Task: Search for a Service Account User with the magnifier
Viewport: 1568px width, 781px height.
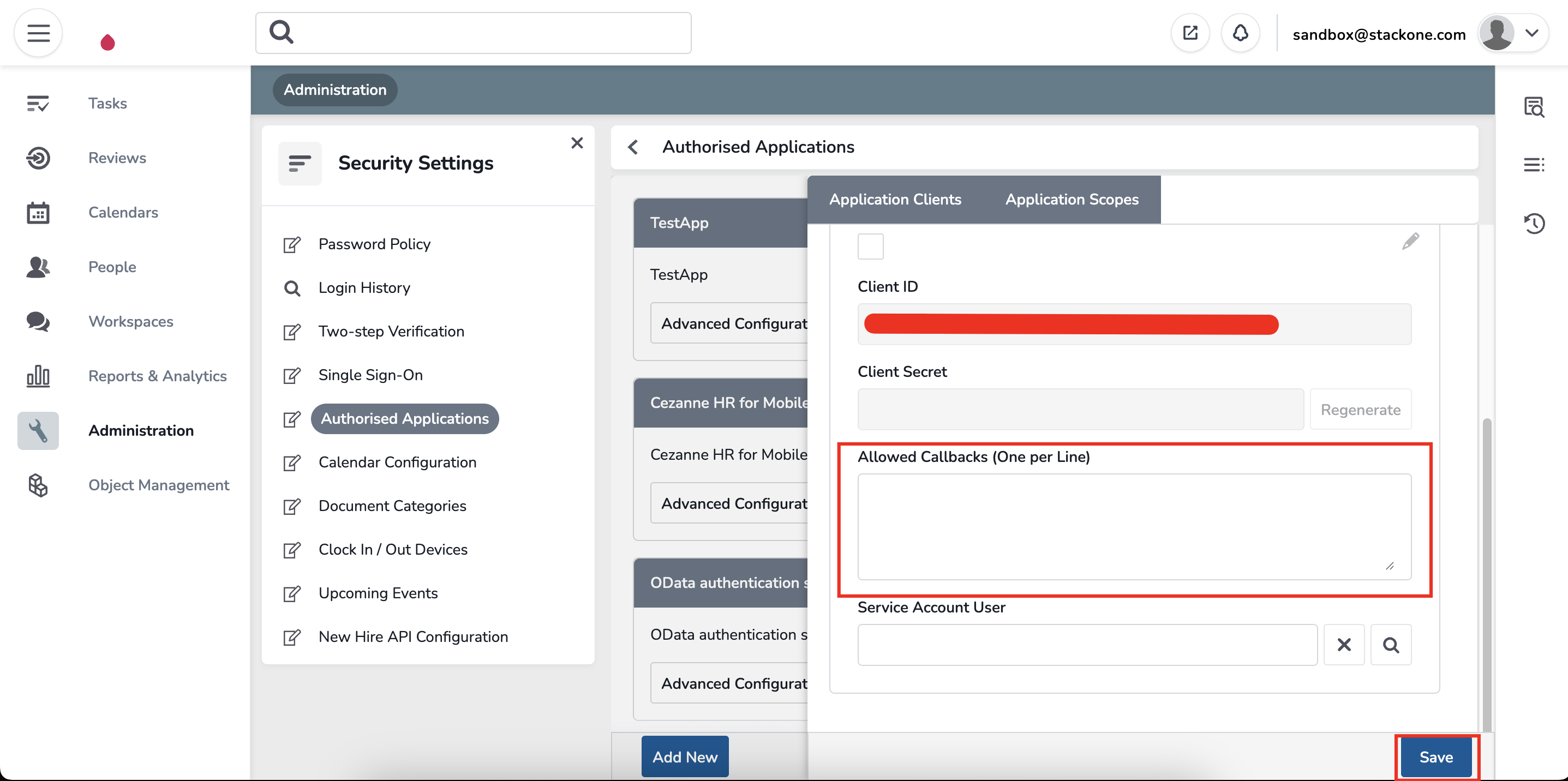Action: coord(1391,644)
